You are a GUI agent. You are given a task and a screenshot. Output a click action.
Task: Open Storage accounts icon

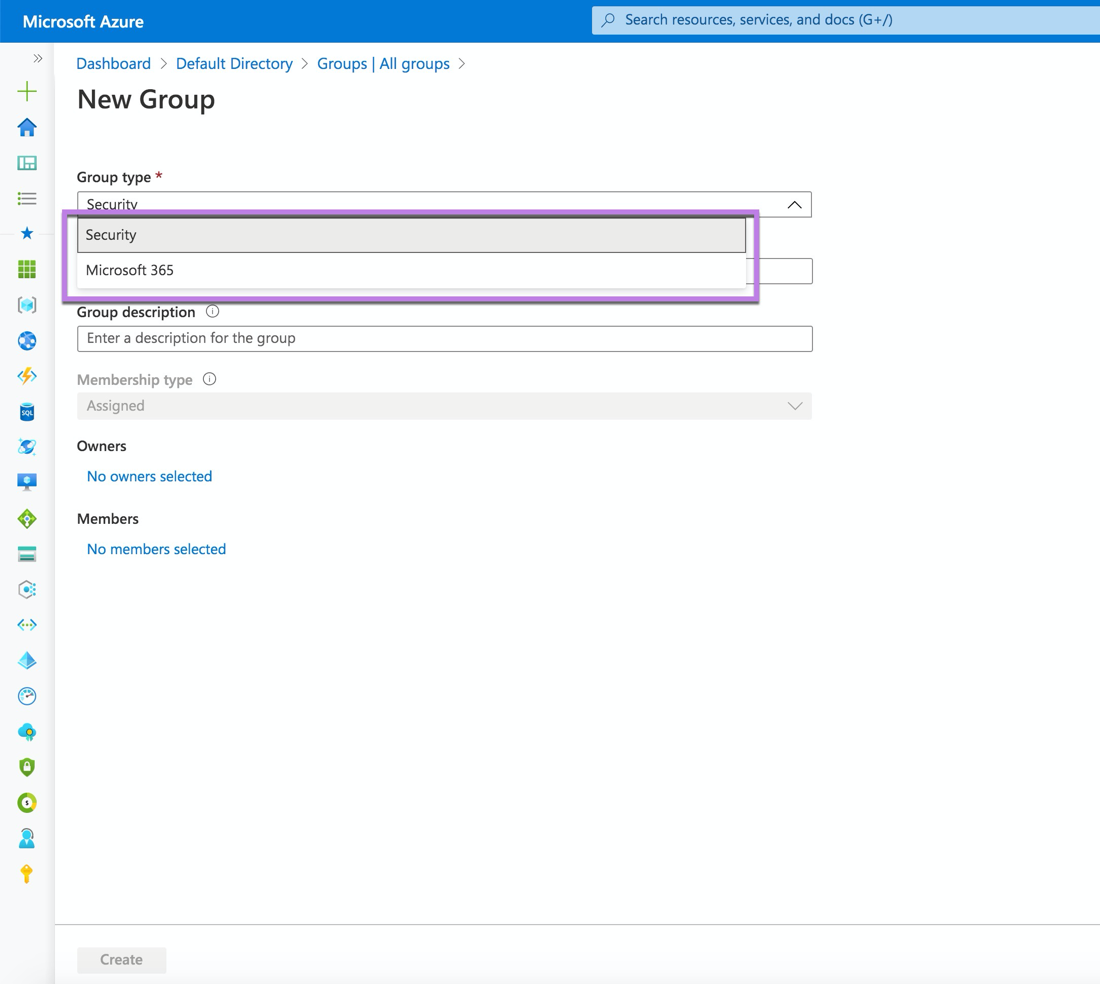[27, 555]
